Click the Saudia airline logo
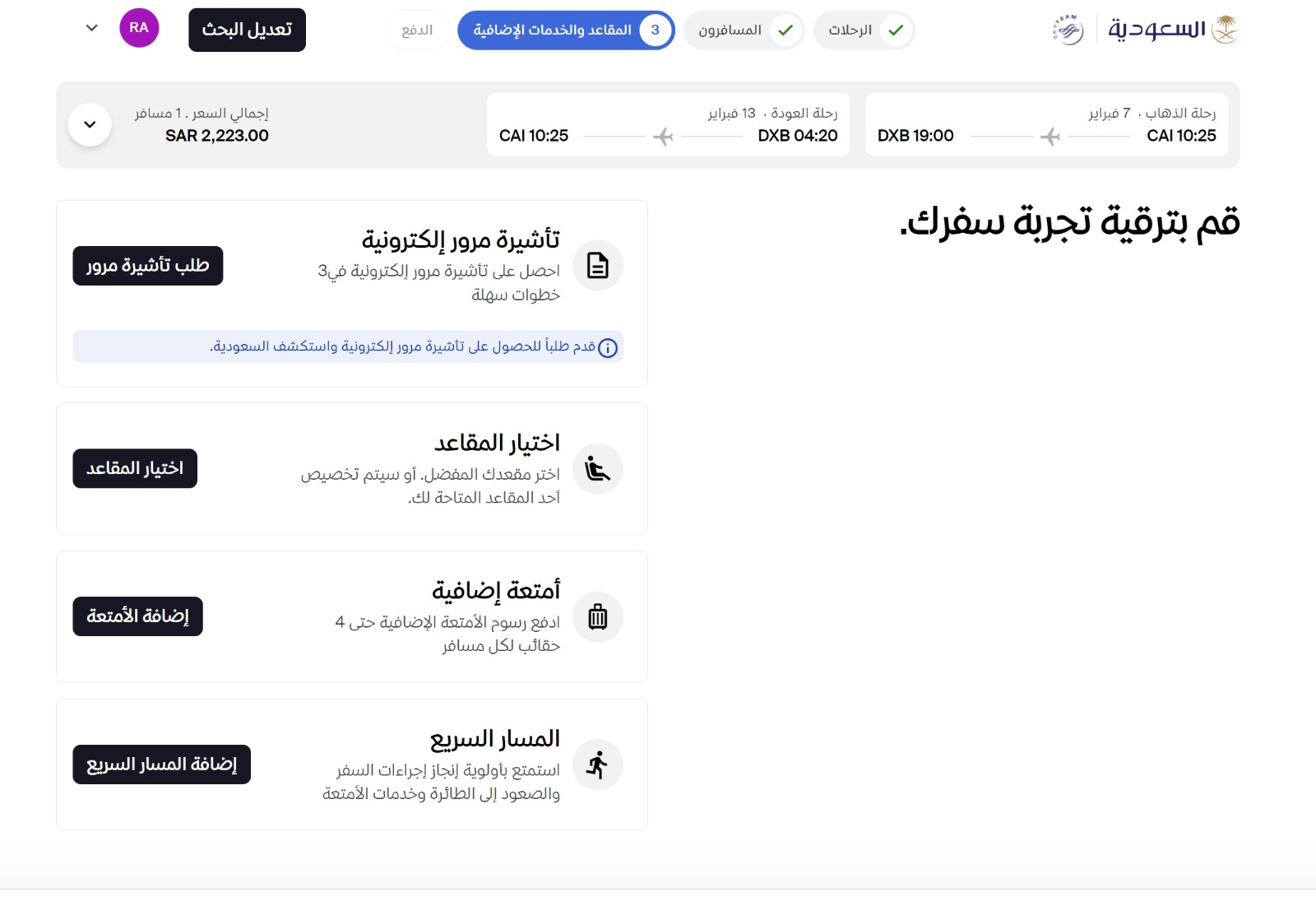The width and height of the screenshot is (1316, 897). 1173,30
